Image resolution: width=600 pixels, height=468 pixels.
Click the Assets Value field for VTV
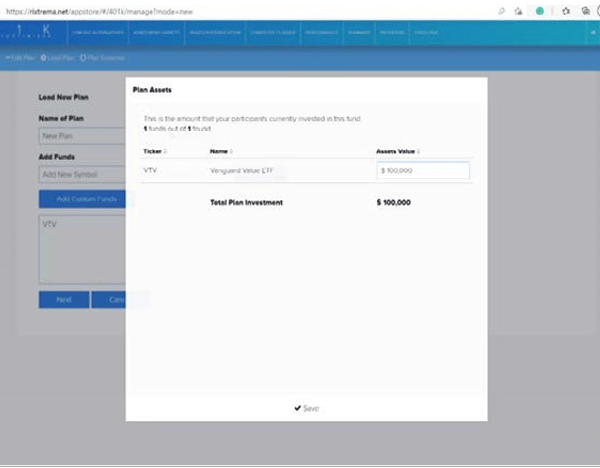click(422, 171)
